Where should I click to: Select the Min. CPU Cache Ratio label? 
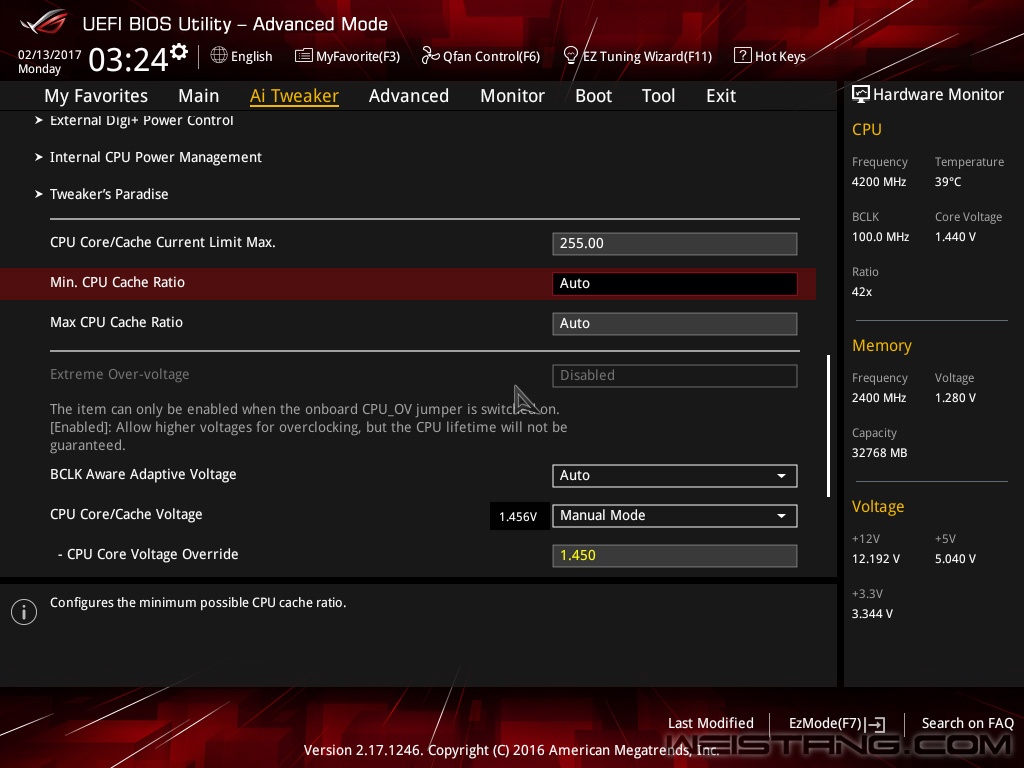pyautogui.click(x=118, y=282)
